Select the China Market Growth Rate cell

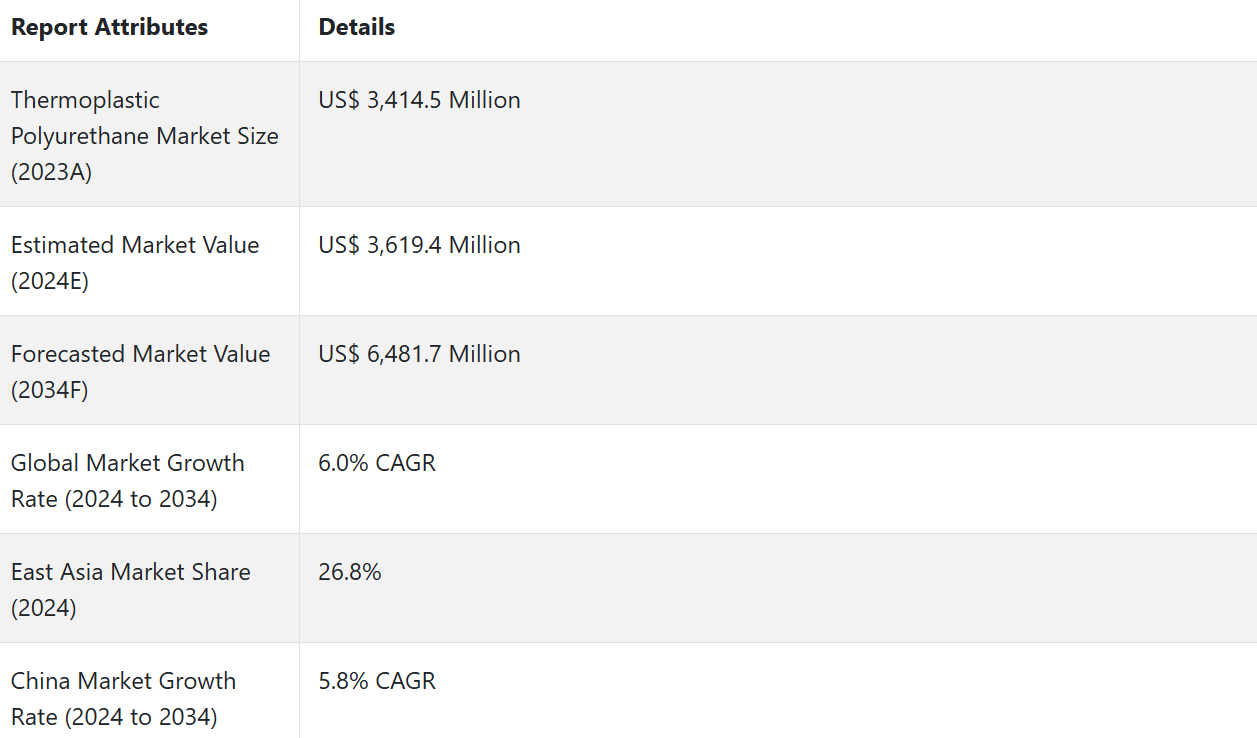pyautogui.click(x=123, y=699)
